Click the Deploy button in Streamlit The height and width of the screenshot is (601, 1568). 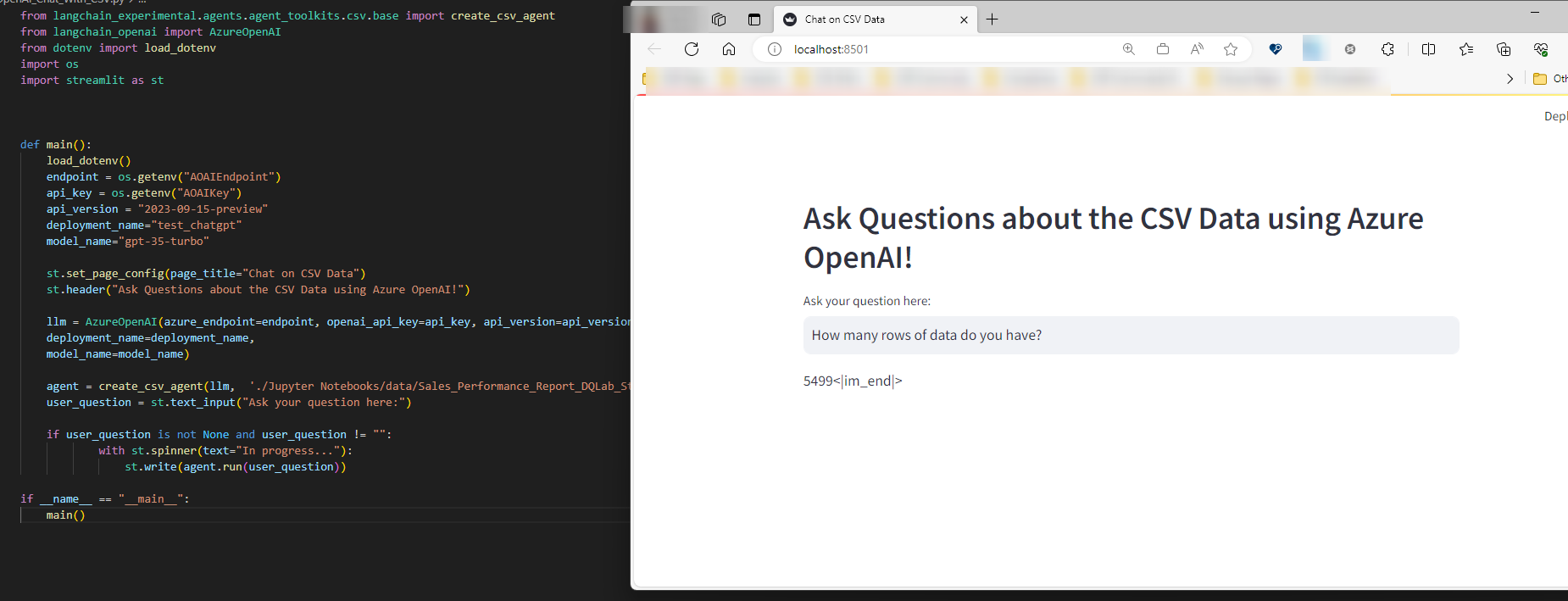click(1556, 116)
